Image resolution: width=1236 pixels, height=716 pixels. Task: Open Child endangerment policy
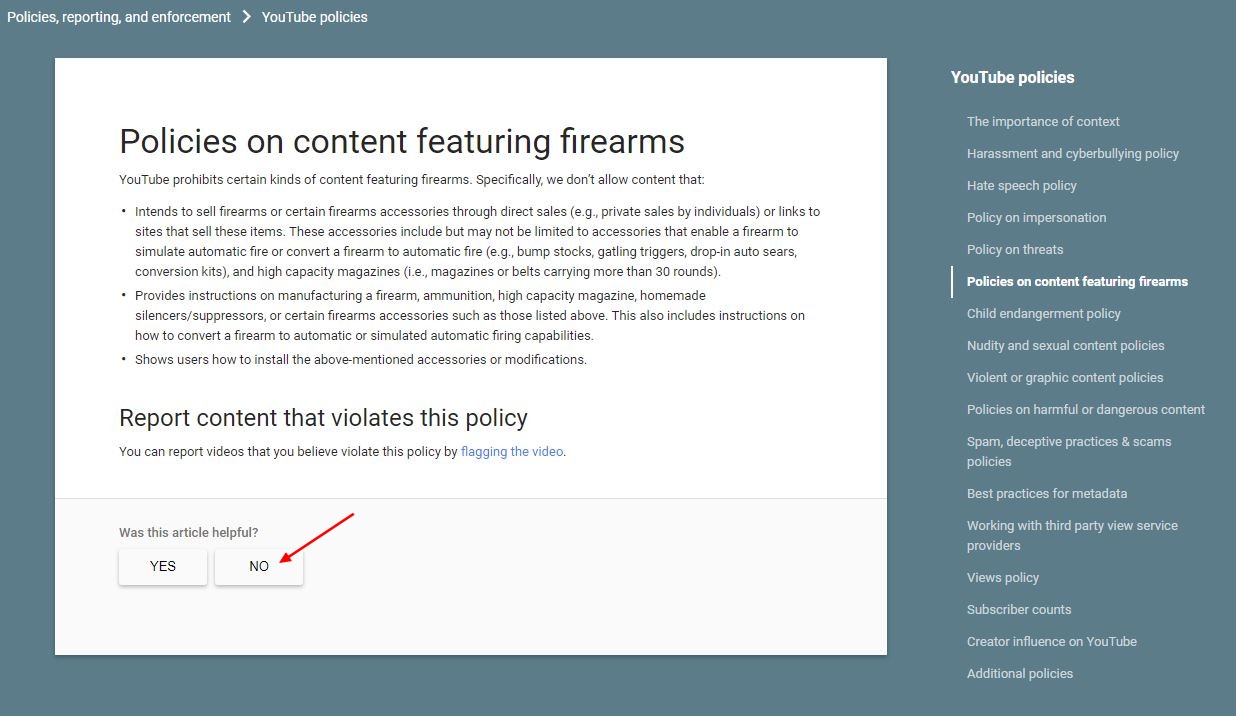point(1044,314)
